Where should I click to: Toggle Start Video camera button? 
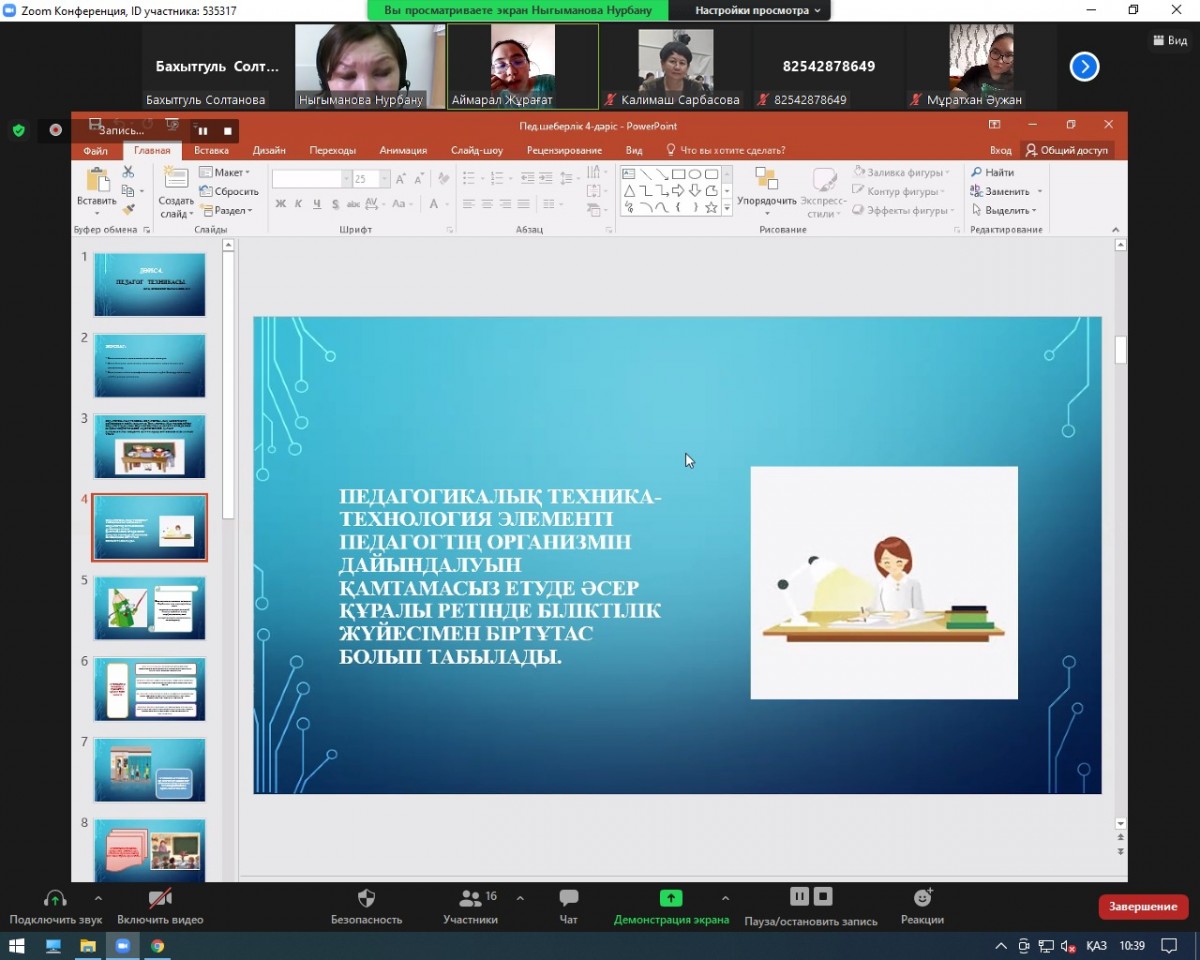(x=160, y=898)
